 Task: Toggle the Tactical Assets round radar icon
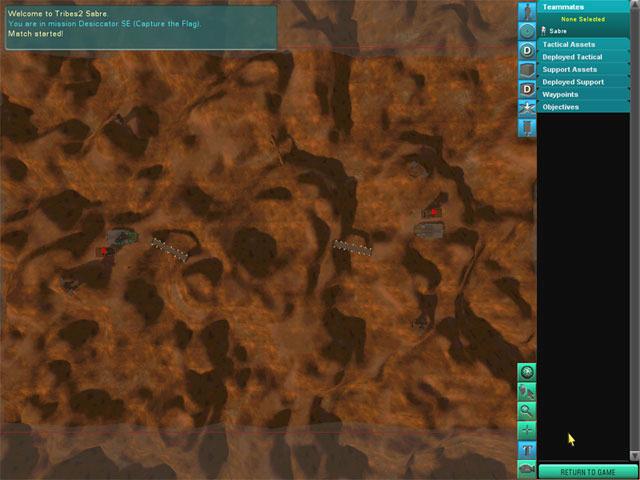(527, 31)
